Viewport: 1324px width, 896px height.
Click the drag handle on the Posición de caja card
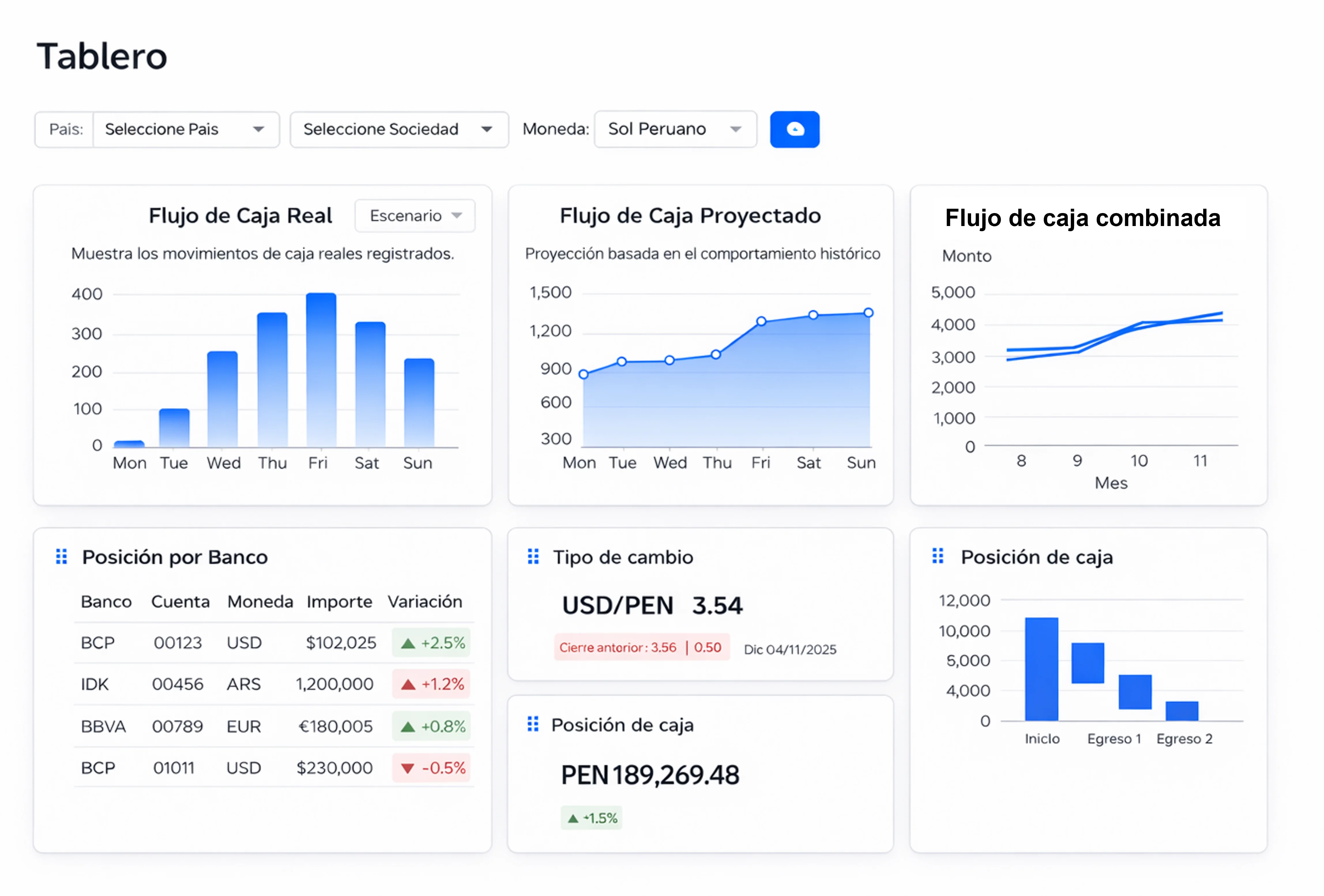(533, 724)
